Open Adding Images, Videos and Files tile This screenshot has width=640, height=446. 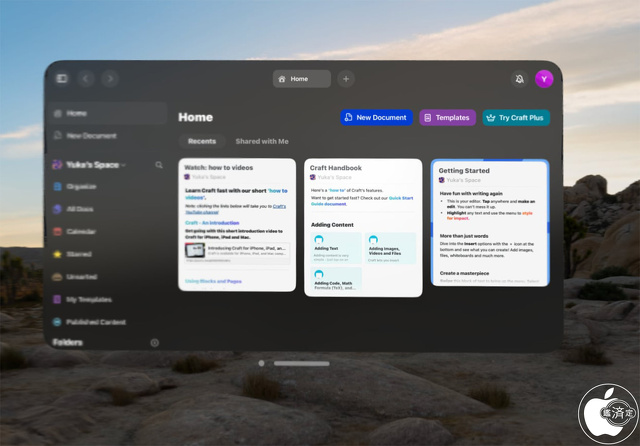390,248
